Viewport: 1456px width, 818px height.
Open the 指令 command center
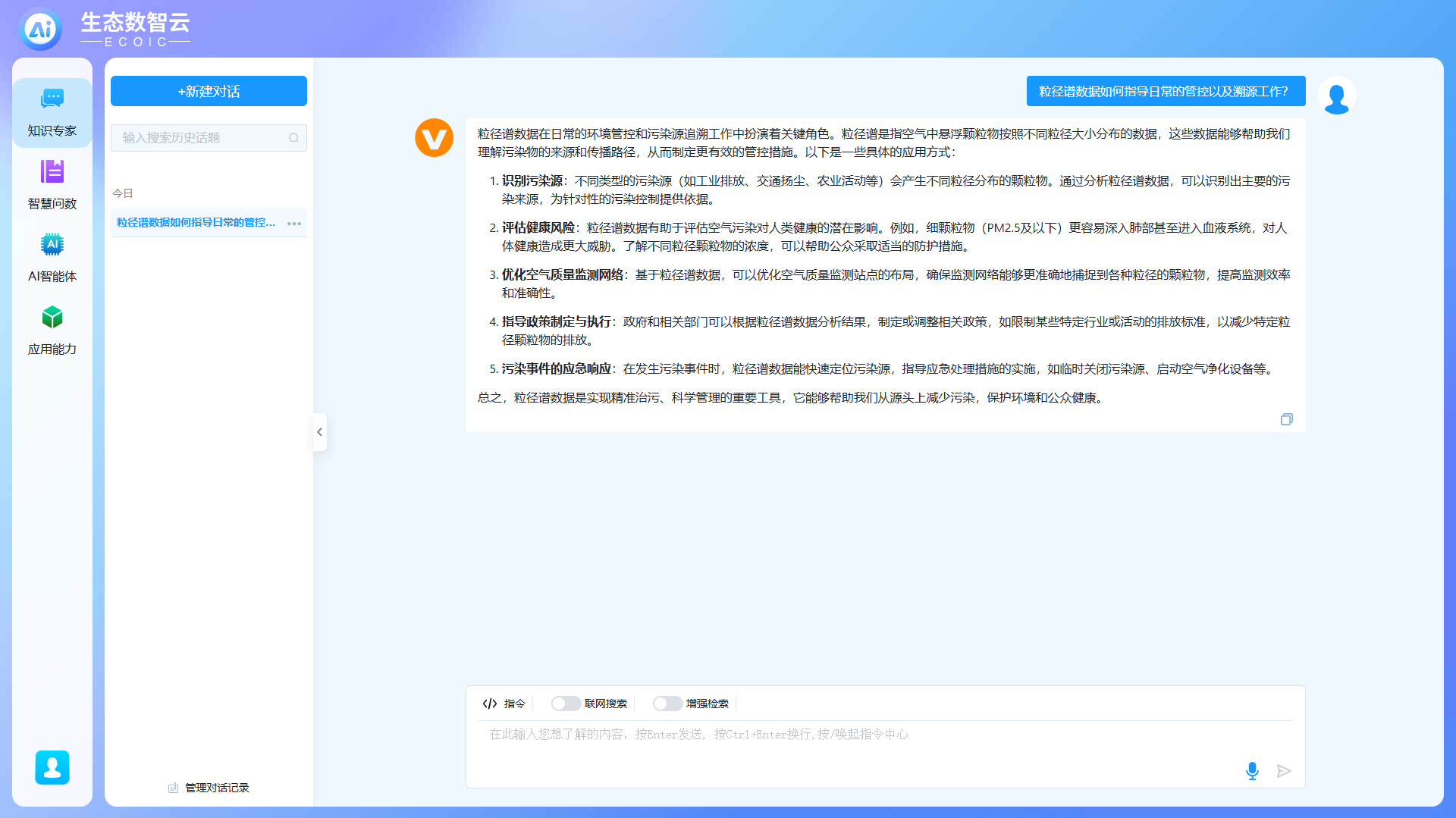[x=504, y=704]
